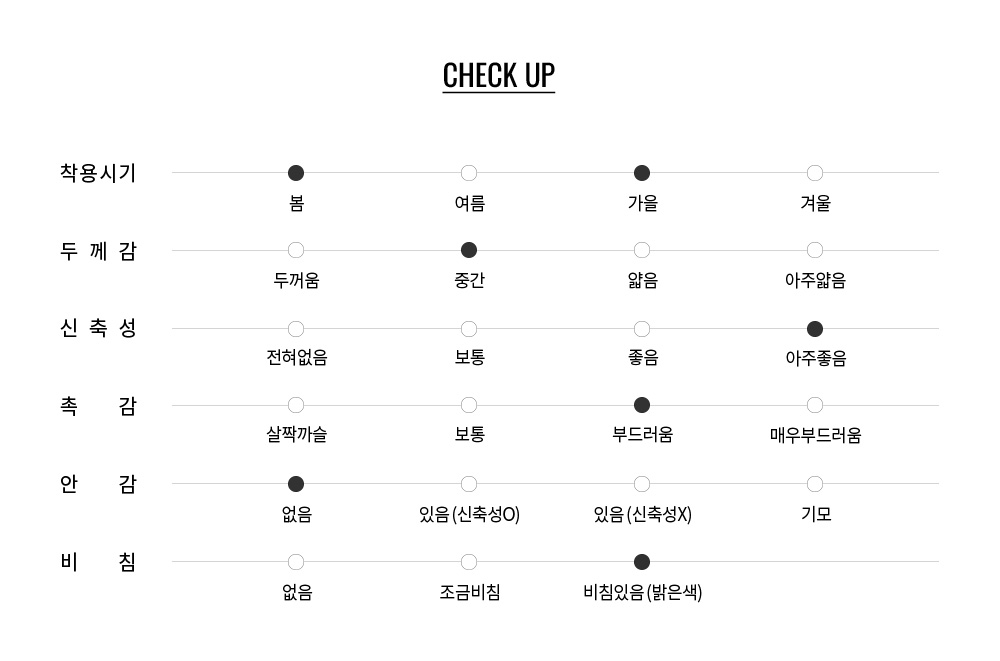This screenshot has height=661, width=1000.
Task: Choose the 있음(신축성O) circle for 안감
Action: (469, 484)
